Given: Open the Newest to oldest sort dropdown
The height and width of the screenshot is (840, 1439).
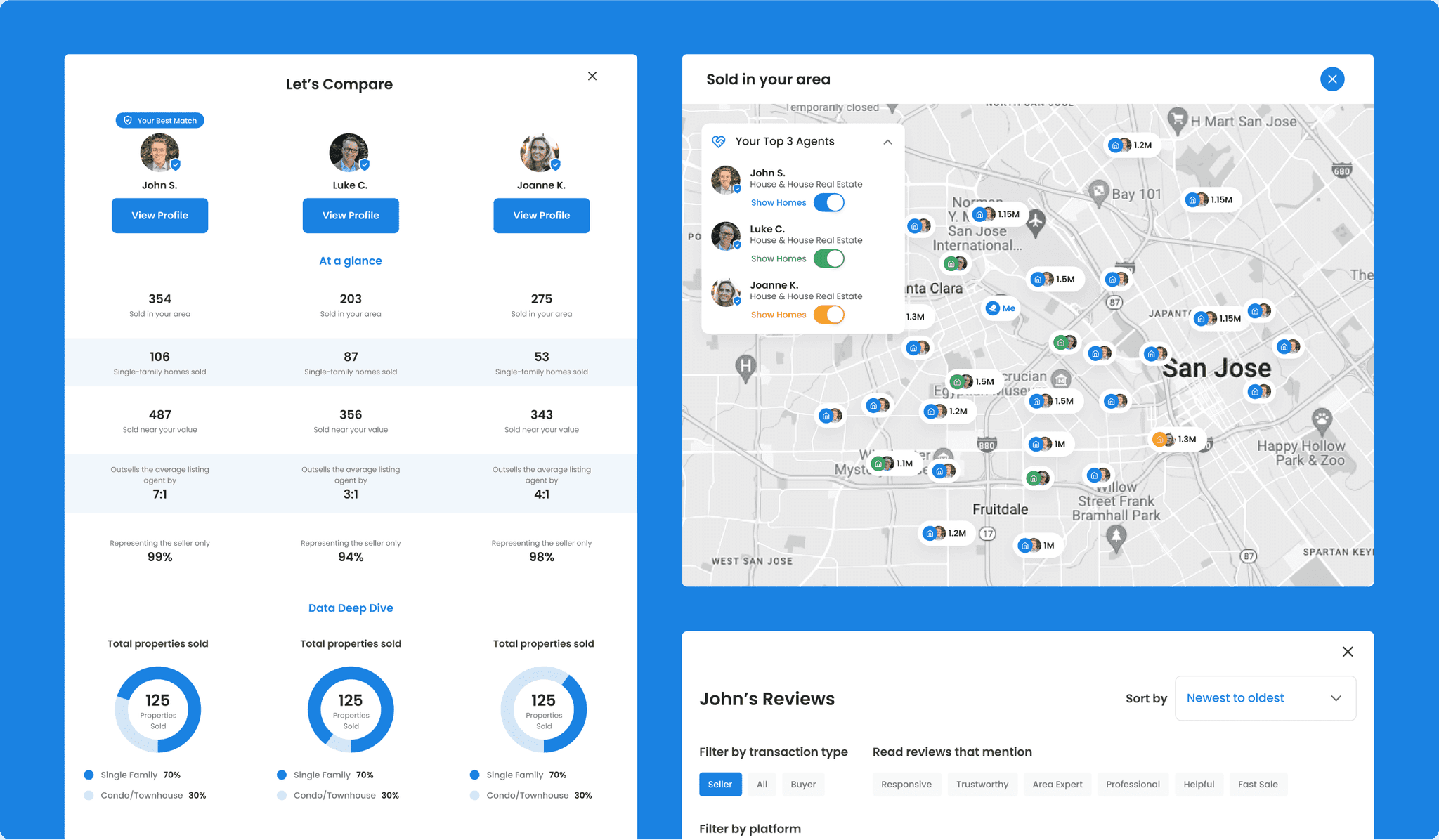Looking at the screenshot, I should [x=1265, y=698].
